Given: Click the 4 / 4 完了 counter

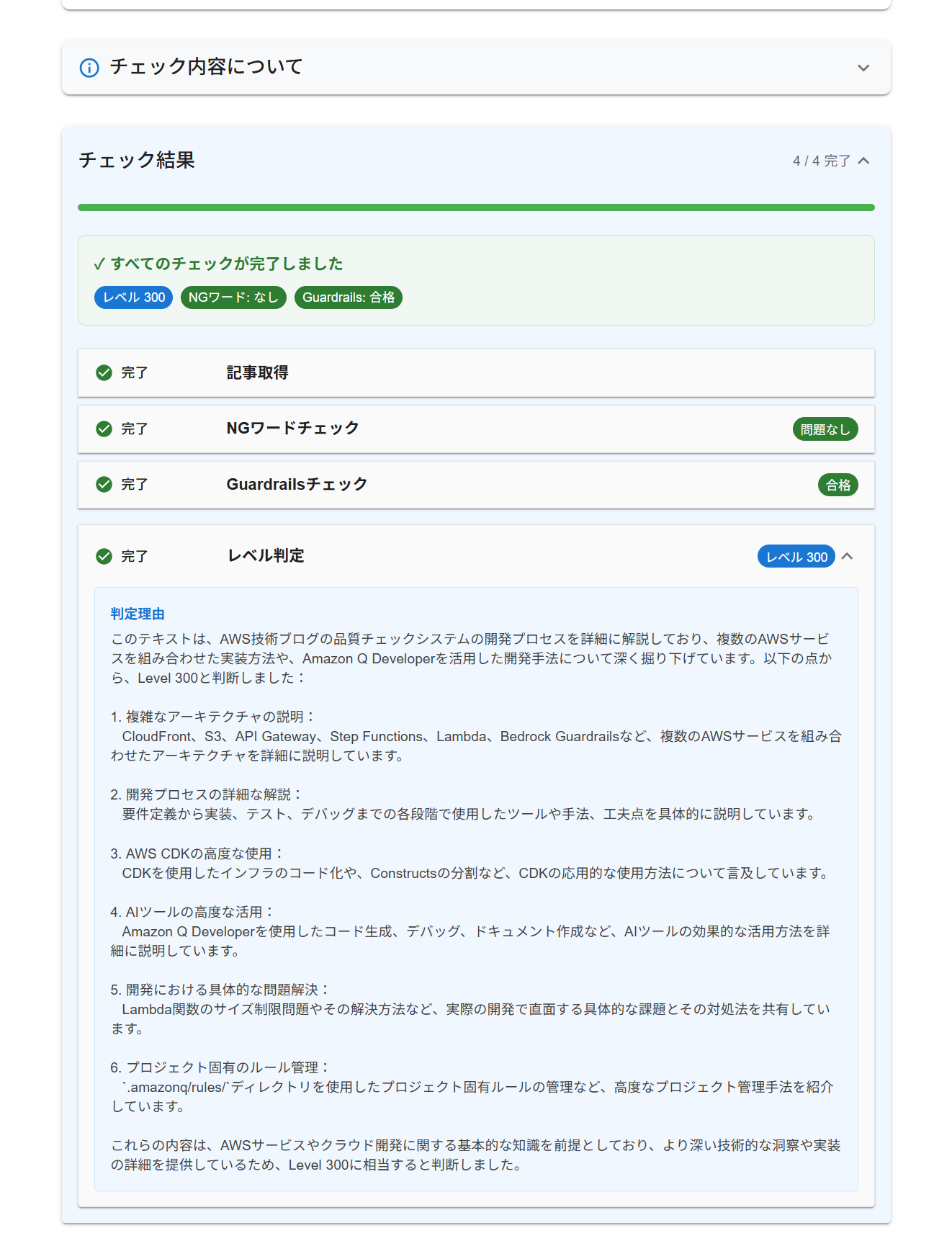Looking at the screenshot, I should (822, 161).
